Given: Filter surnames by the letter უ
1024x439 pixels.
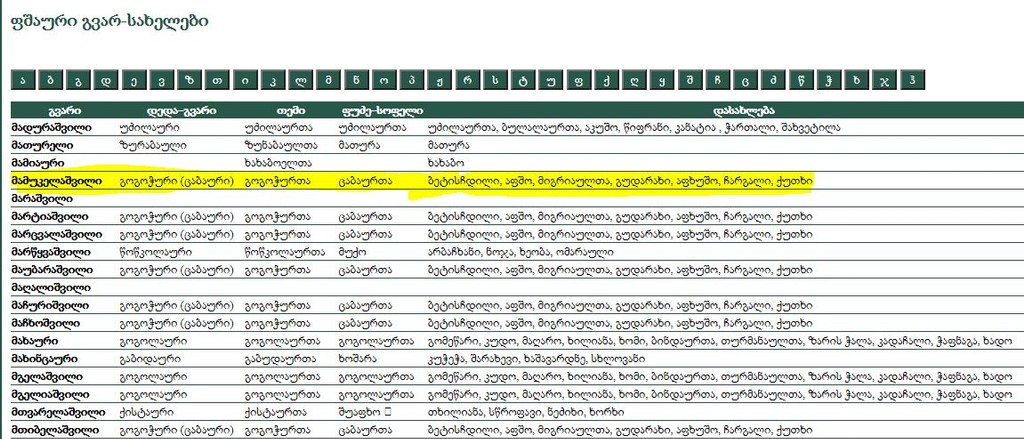Looking at the screenshot, I should coord(551,80).
